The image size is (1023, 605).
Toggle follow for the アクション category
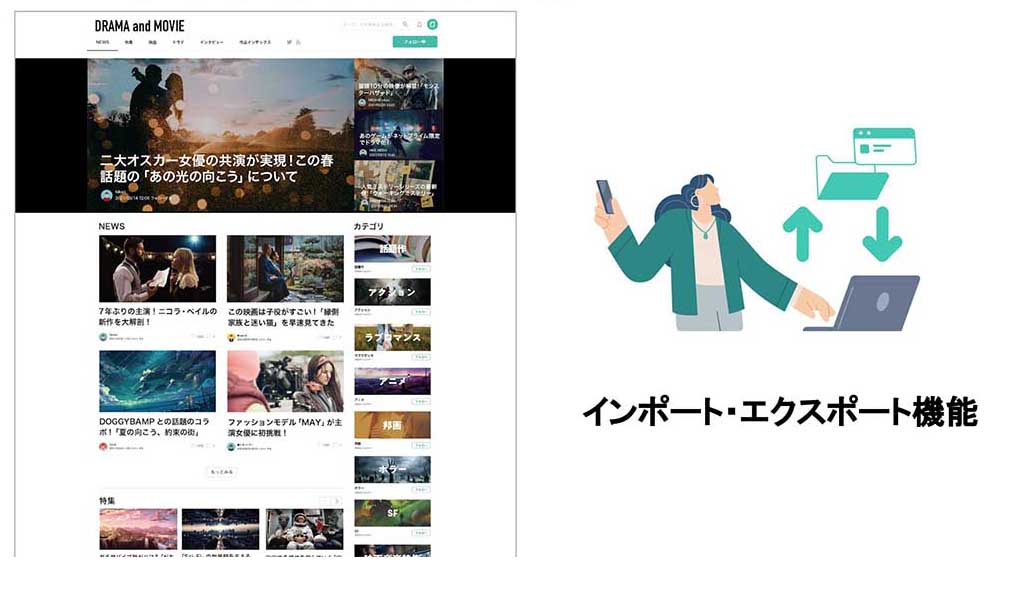pos(421,312)
